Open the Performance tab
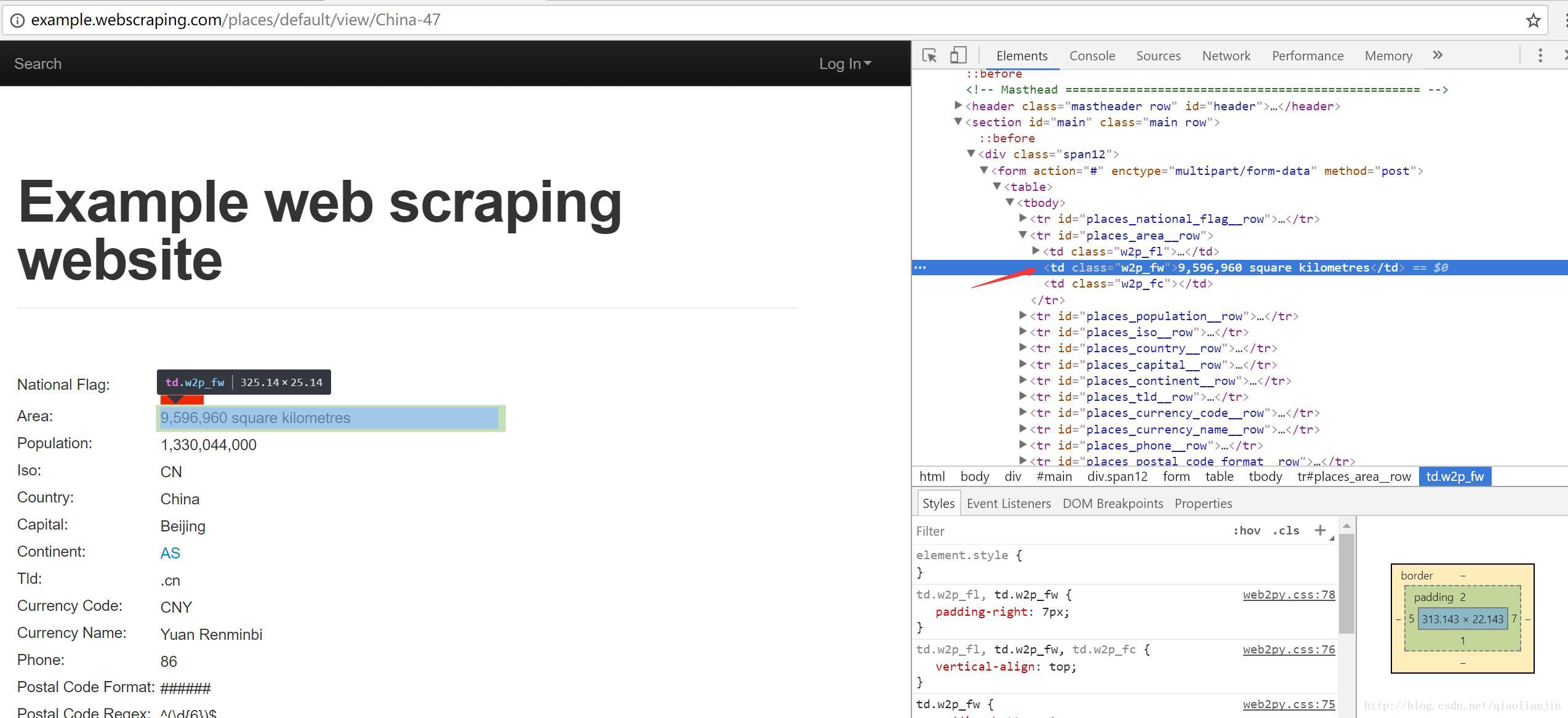 [1308, 56]
